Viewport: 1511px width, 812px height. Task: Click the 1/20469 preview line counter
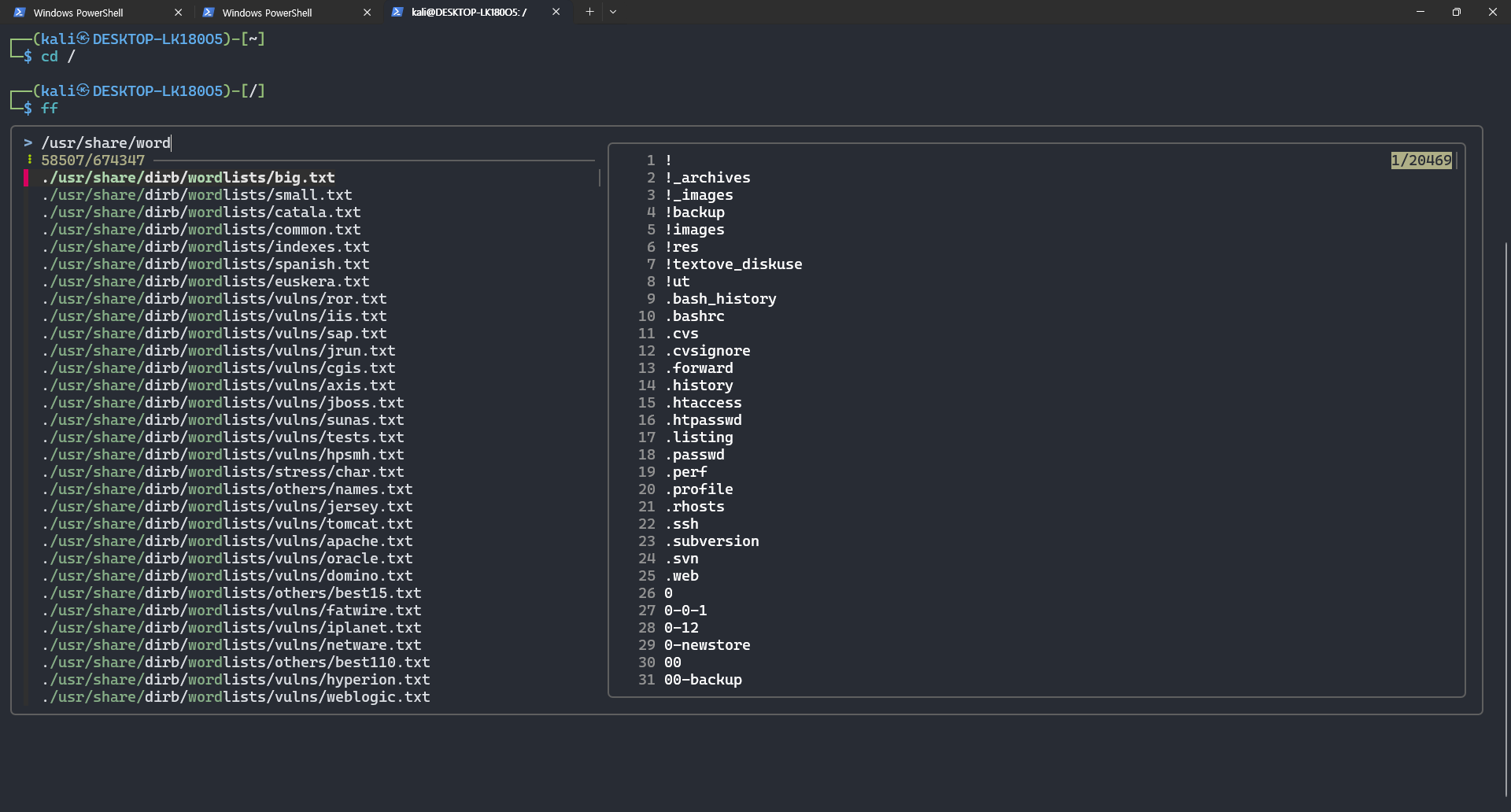(1421, 161)
